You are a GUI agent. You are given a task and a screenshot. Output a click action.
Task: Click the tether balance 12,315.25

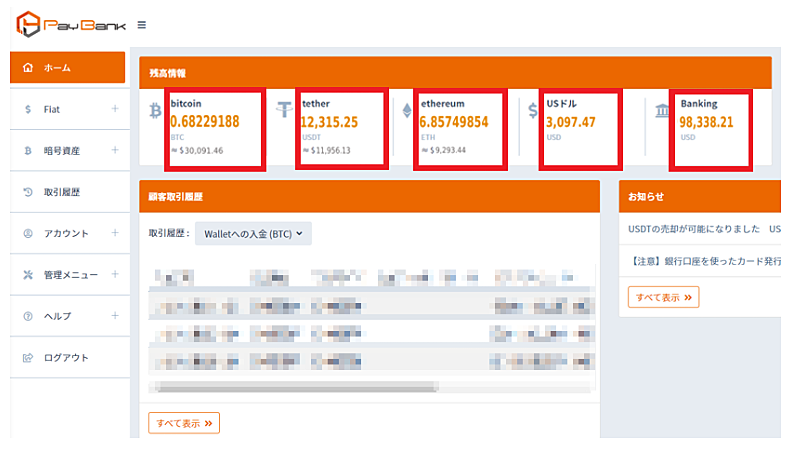click(x=329, y=122)
